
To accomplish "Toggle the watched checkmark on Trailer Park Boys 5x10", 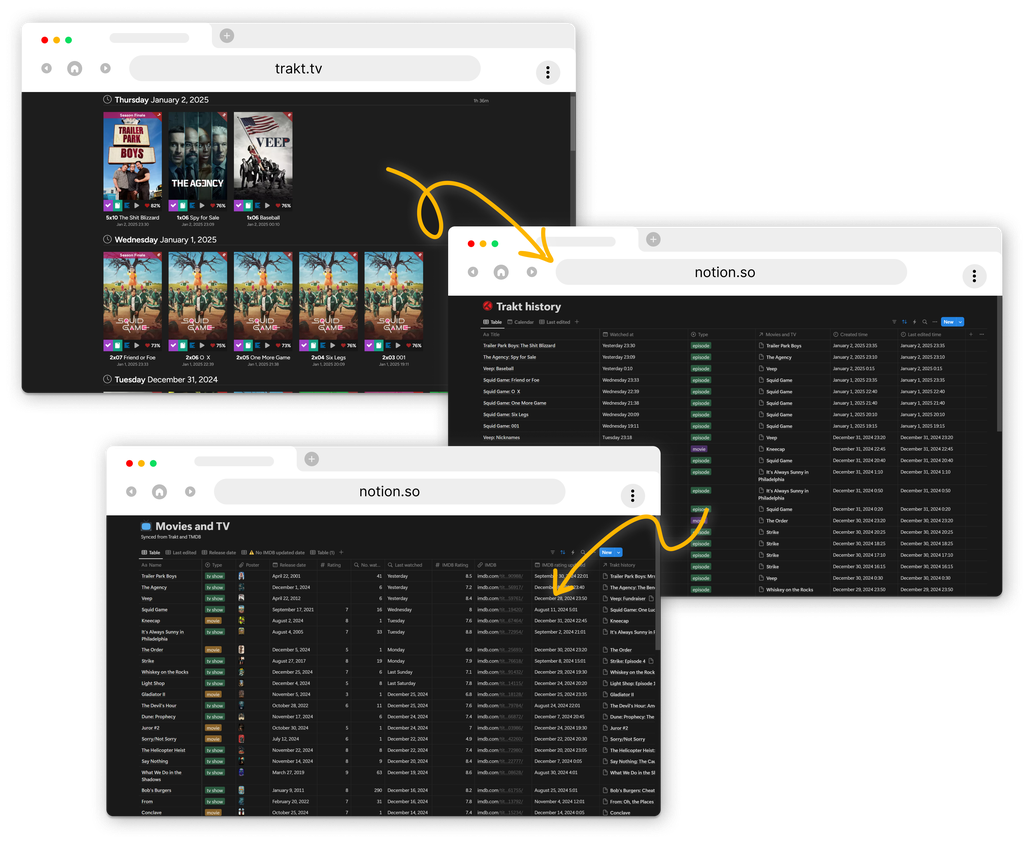I will pyautogui.click(x=108, y=205).
